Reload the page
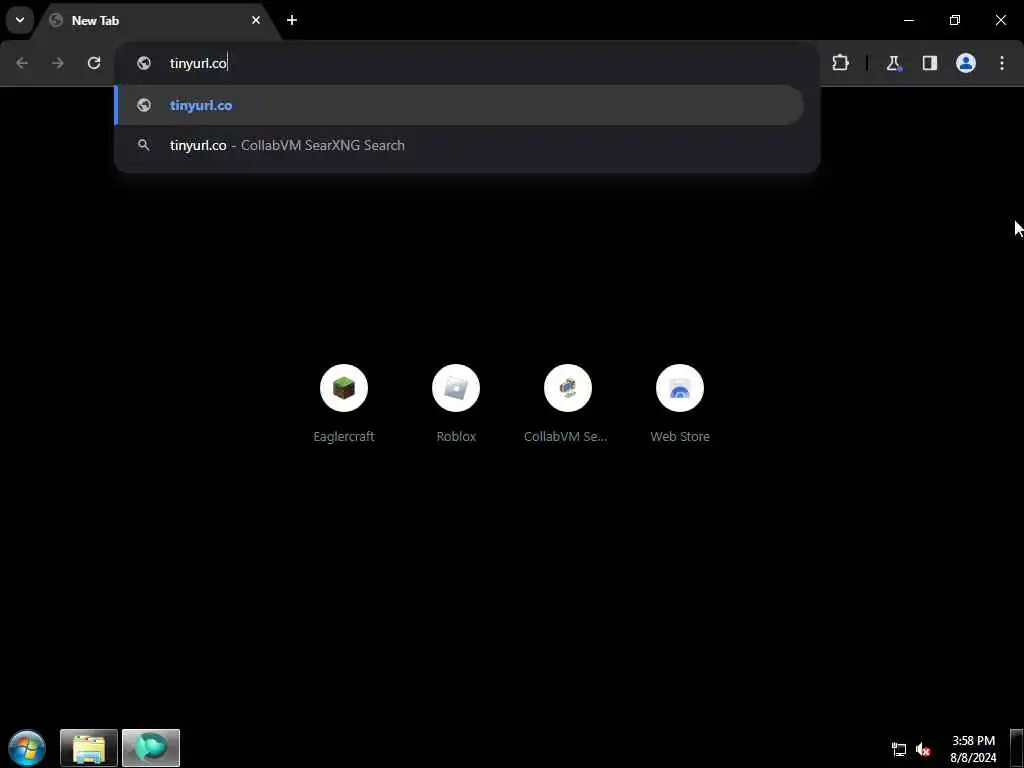 [94, 63]
